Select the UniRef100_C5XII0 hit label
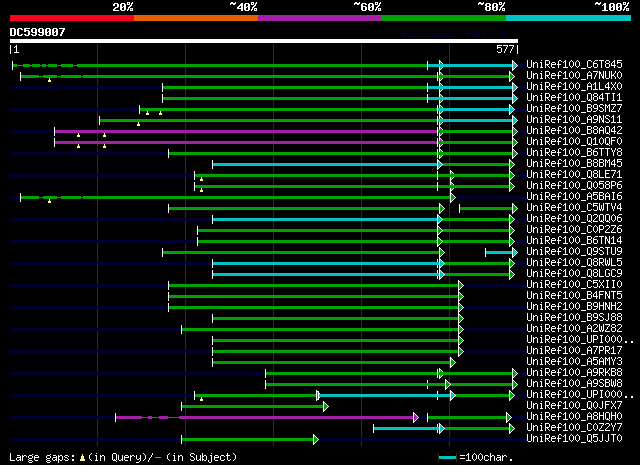This screenshot has width=640, height=465. click(x=574, y=285)
